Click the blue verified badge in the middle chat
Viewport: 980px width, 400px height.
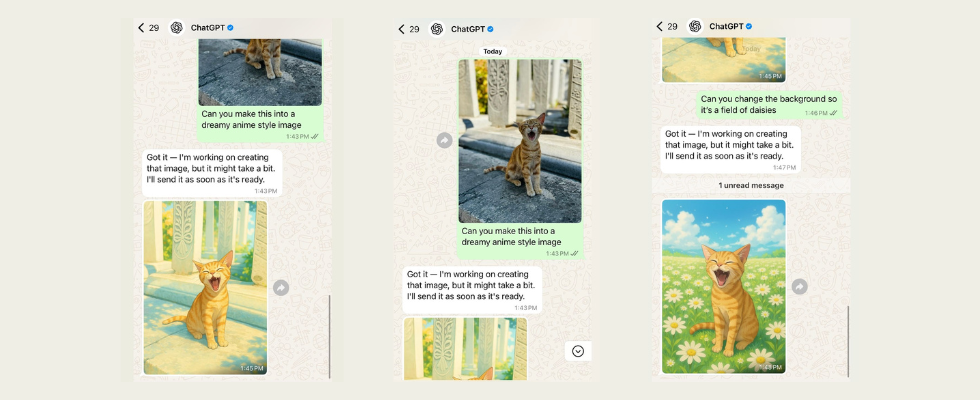pyautogui.click(x=490, y=29)
